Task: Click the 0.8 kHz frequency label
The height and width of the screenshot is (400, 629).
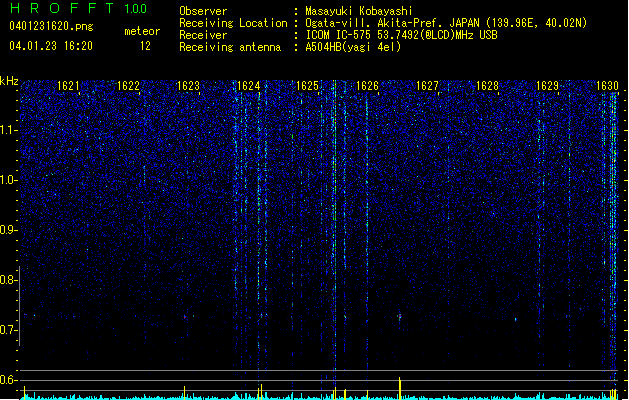Action: 8,280
